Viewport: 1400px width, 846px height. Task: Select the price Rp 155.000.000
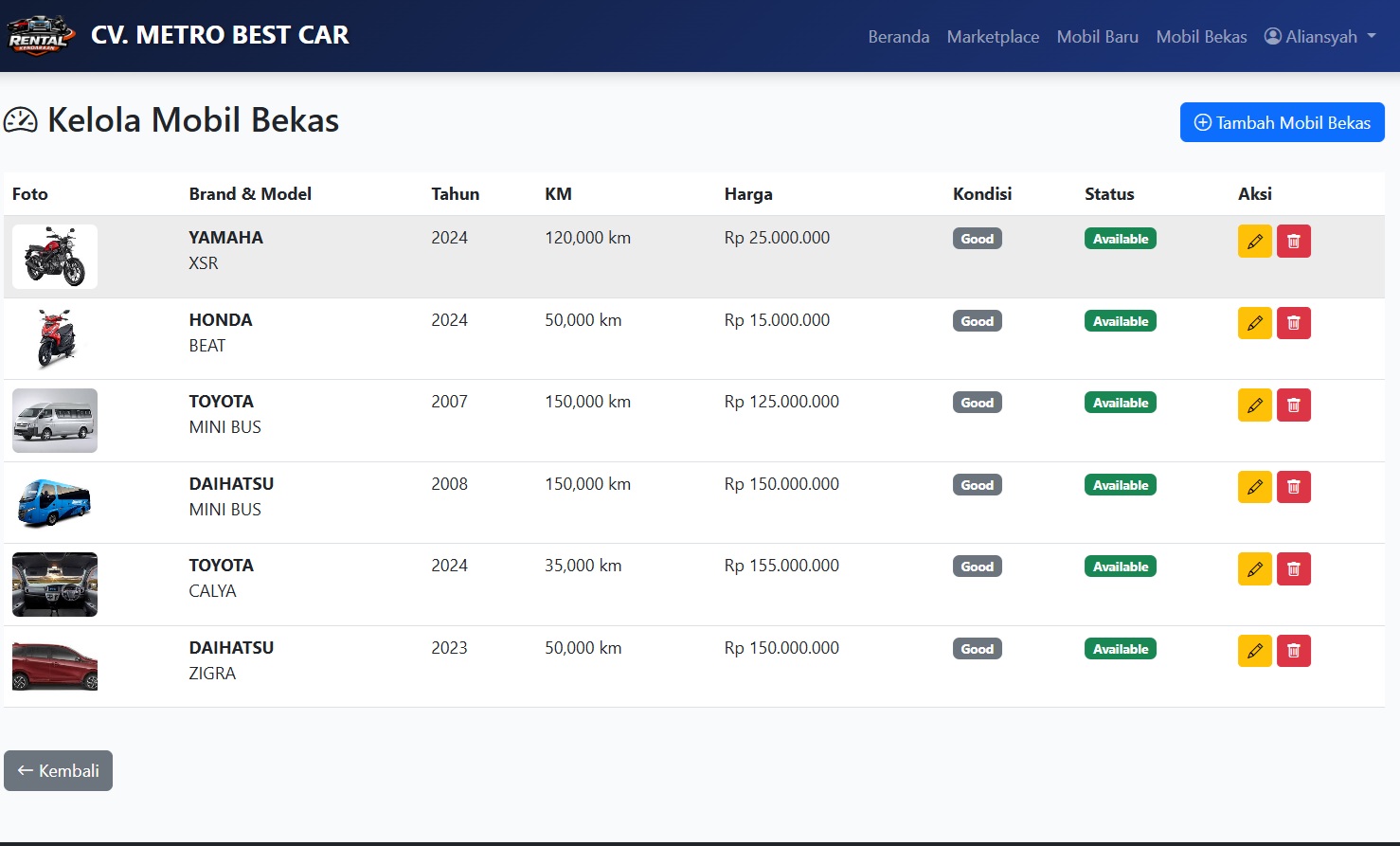781,566
